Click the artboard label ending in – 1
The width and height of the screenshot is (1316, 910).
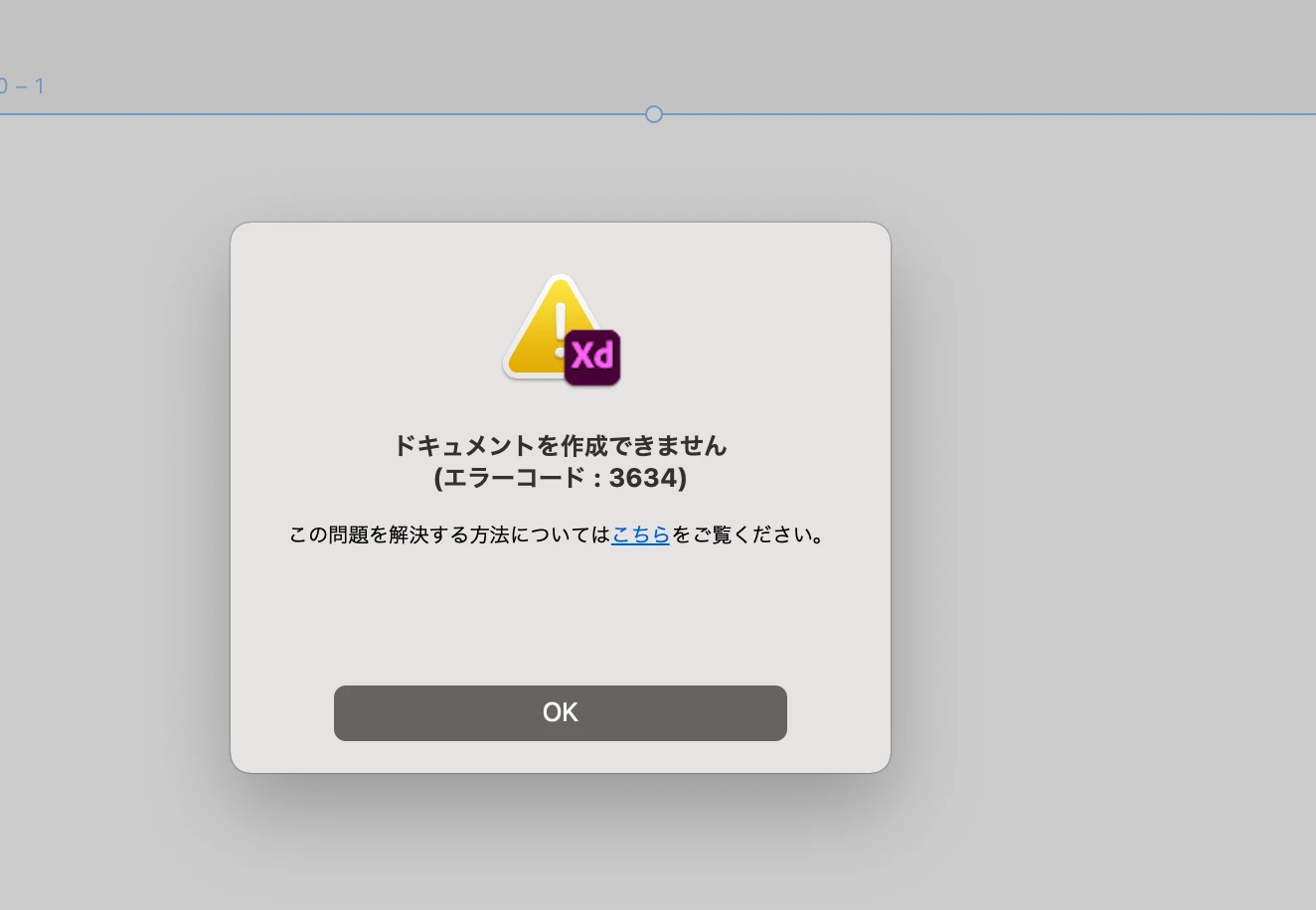[x=22, y=86]
